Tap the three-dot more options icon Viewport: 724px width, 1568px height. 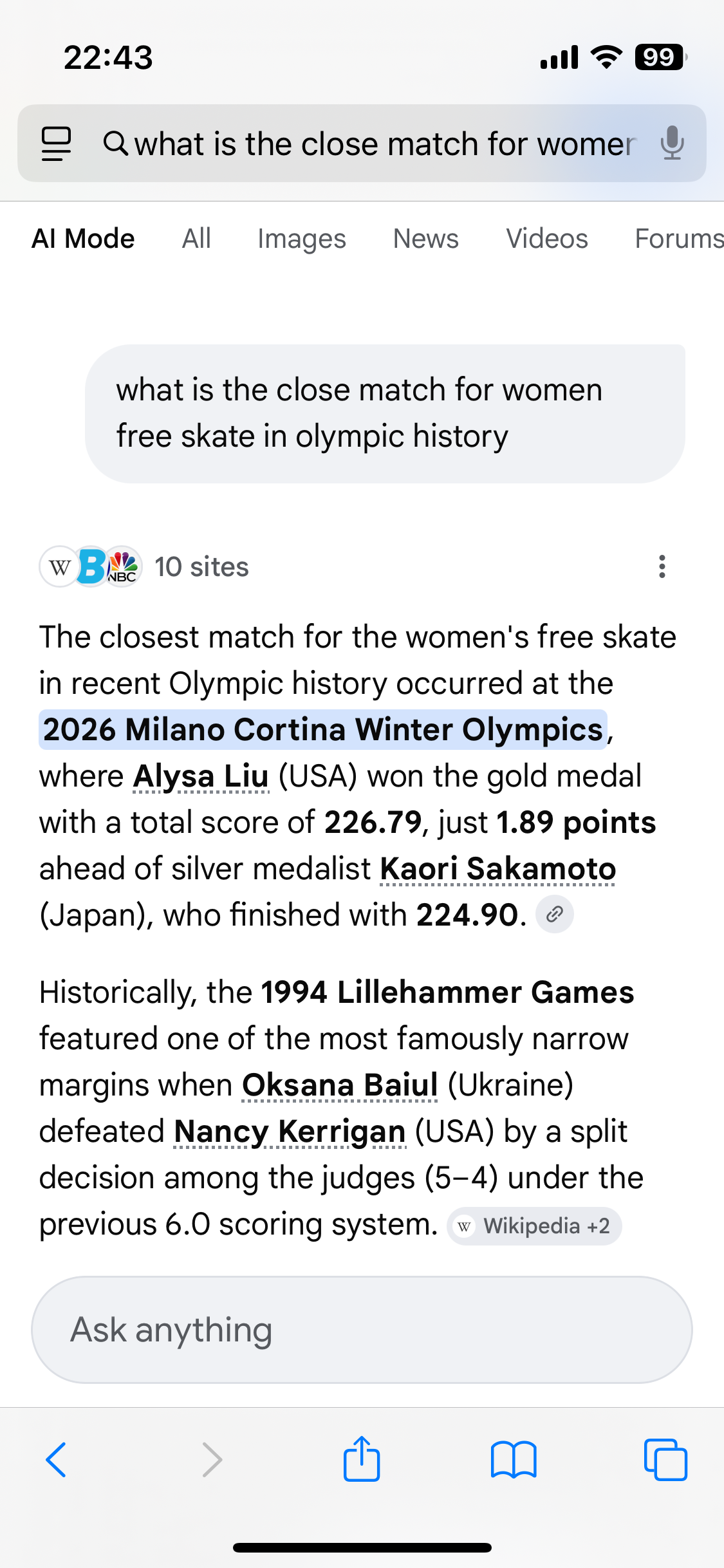(662, 566)
